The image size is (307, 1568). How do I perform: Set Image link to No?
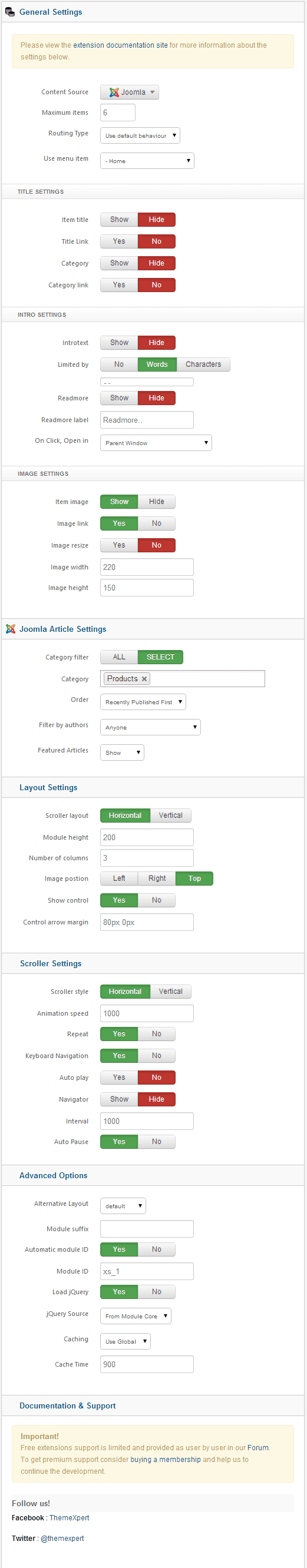pos(157,523)
